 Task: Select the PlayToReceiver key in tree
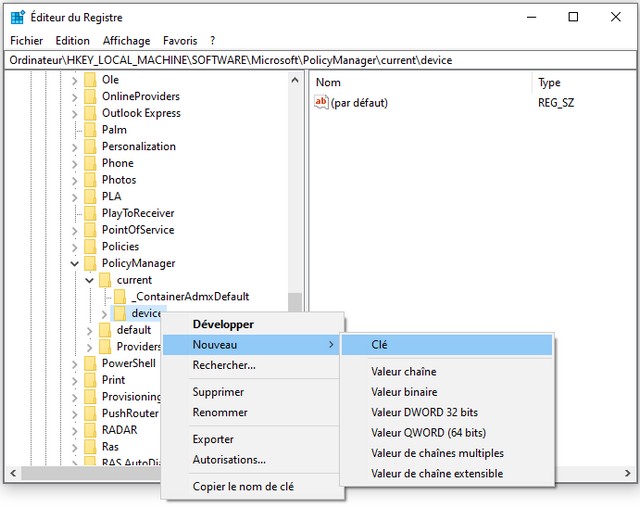tap(138, 213)
